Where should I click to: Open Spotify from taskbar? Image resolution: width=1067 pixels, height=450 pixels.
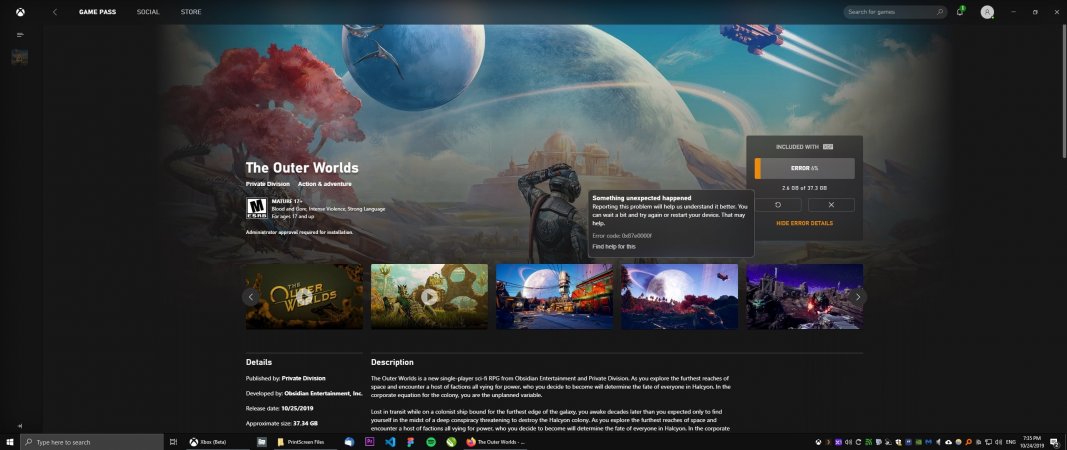pyautogui.click(x=431, y=442)
